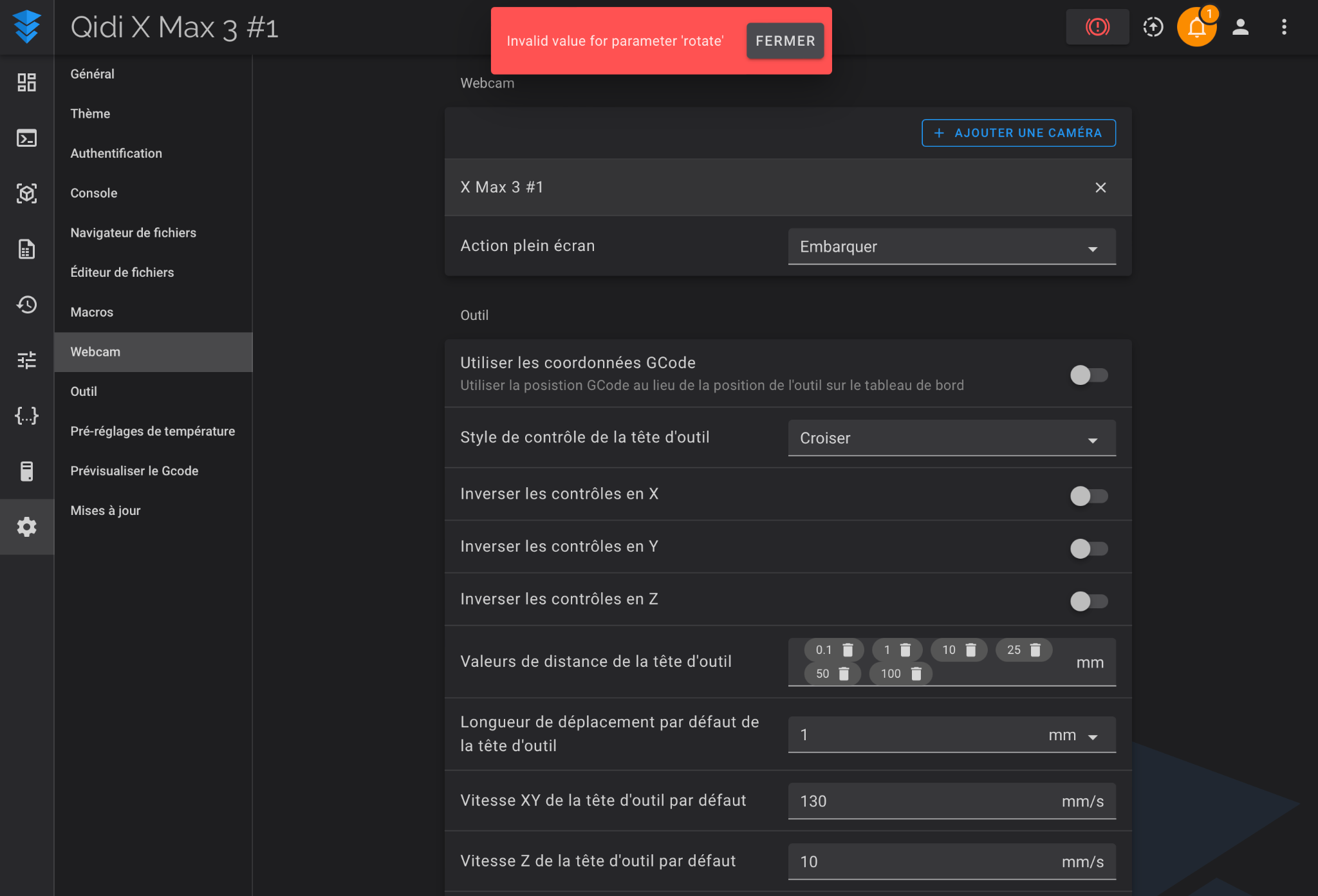Open the Tune sliders sidebar icon

tap(26, 360)
